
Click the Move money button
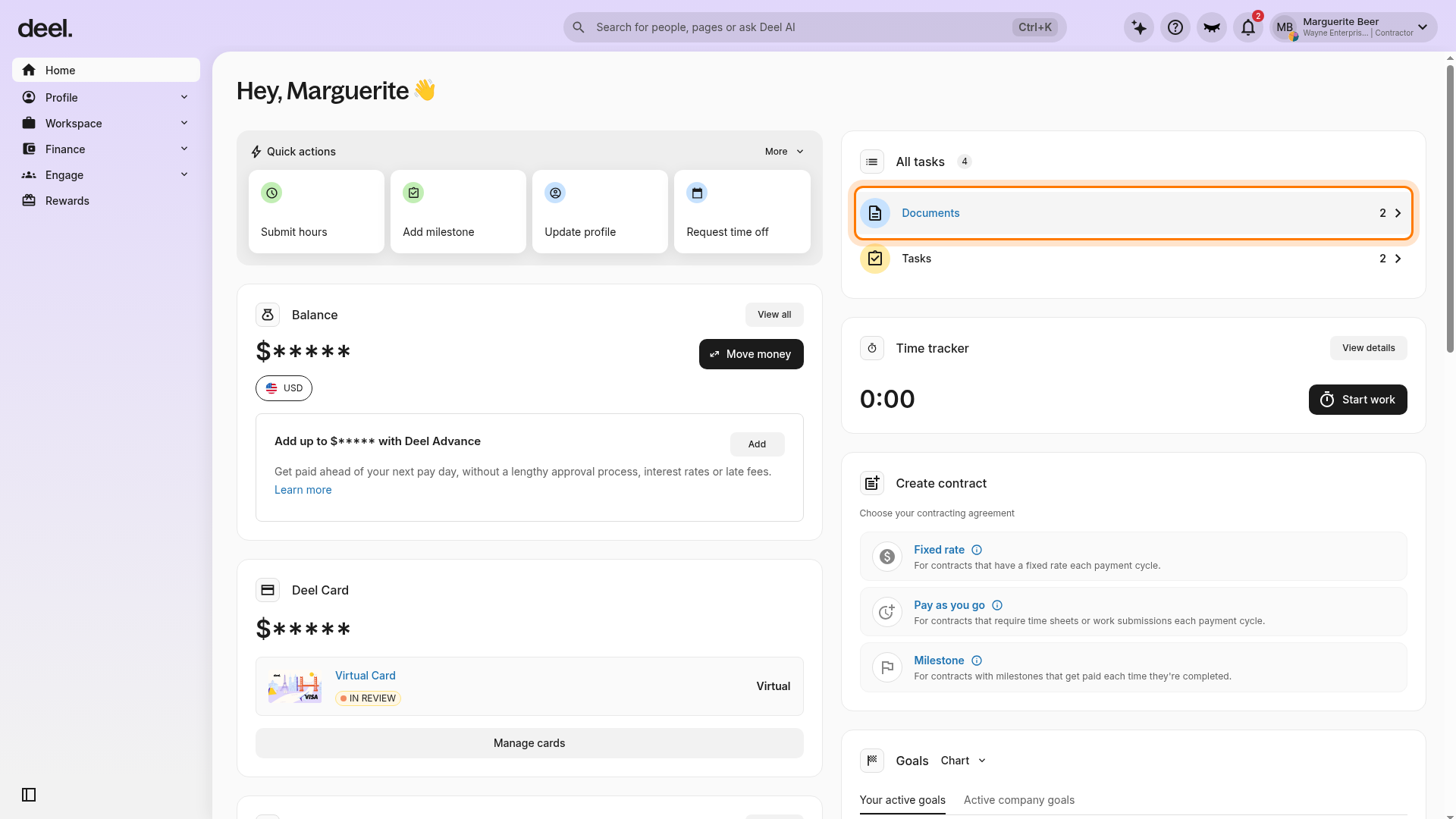[x=751, y=354]
